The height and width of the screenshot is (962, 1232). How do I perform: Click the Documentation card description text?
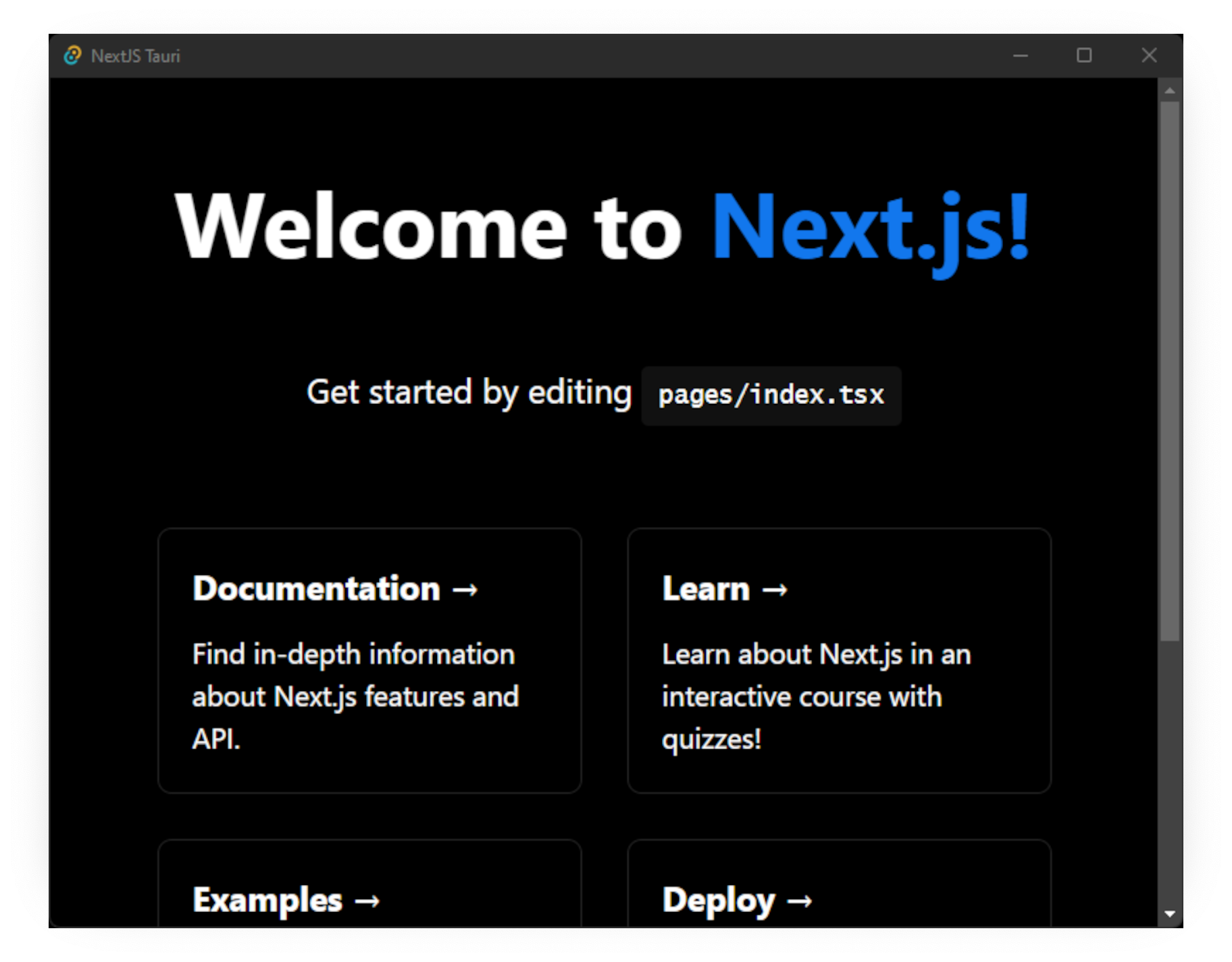click(355, 697)
